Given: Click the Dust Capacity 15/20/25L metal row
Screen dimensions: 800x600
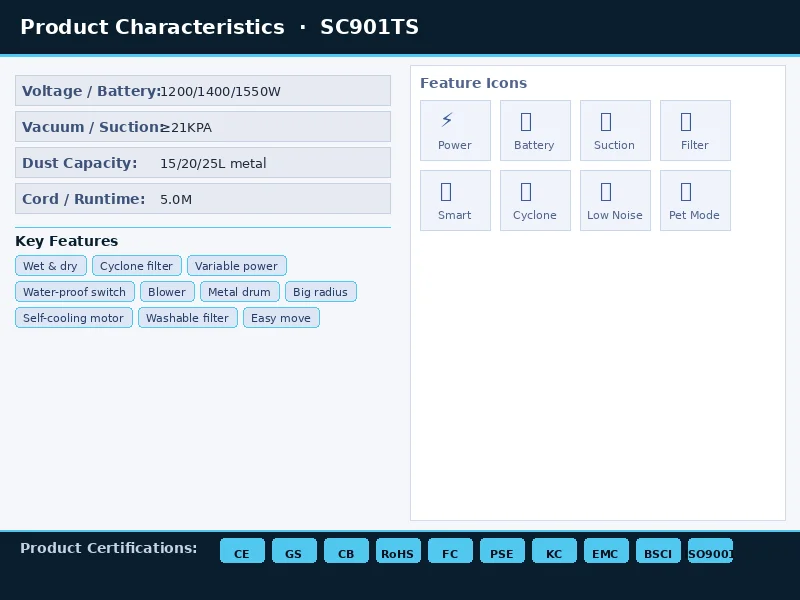Looking at the screenshot, I should (x=203, y=163).
